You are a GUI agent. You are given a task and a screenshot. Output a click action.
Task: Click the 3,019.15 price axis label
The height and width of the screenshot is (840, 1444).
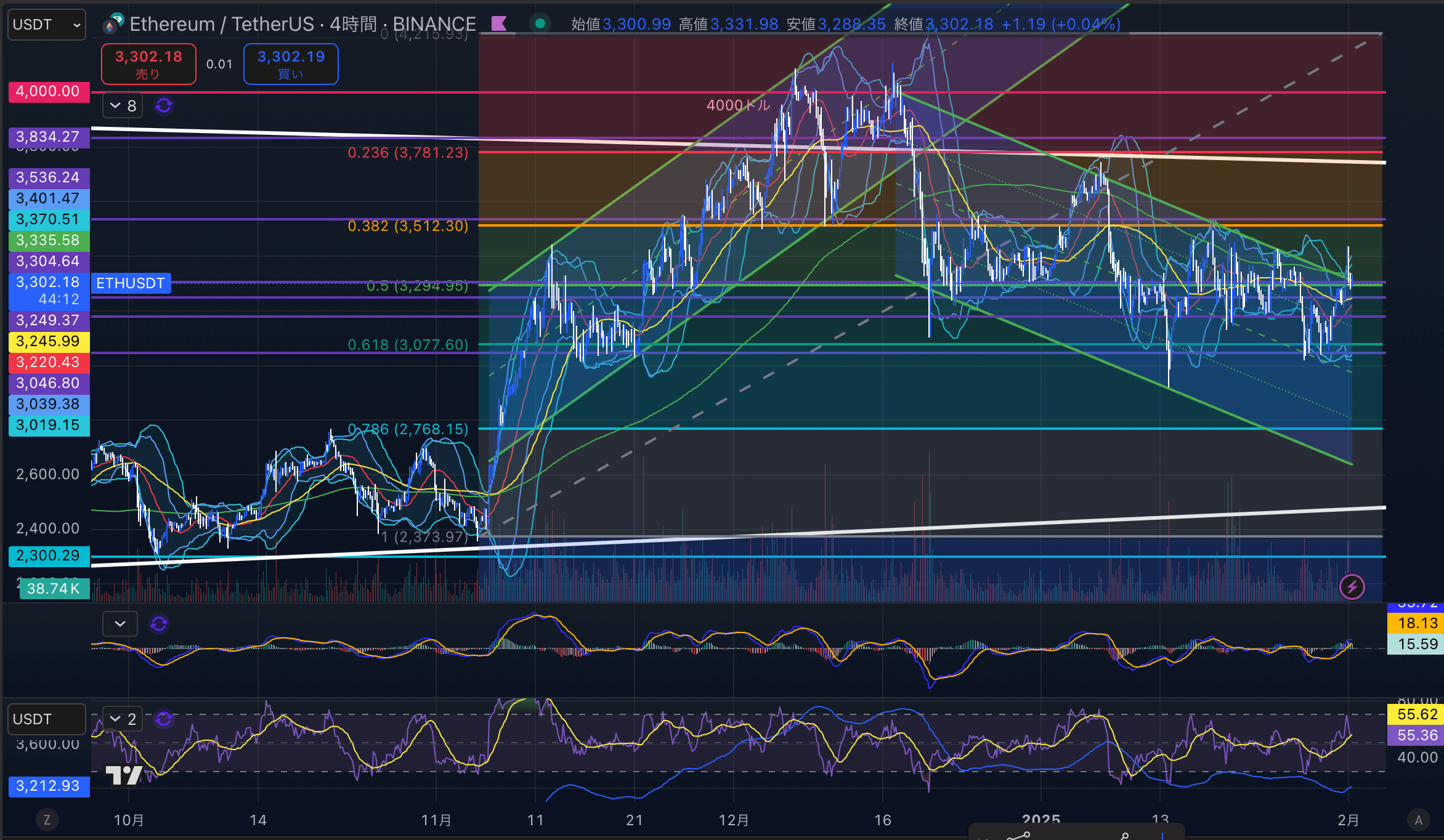click(x=49, y=426)
